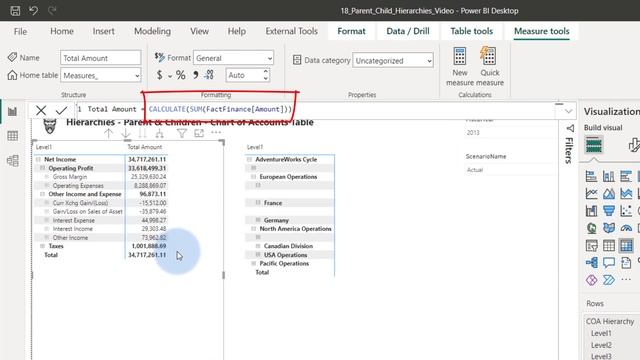Apply percentage format icon
The width and height of the screenshot is (640, 360).
point(180,75)
